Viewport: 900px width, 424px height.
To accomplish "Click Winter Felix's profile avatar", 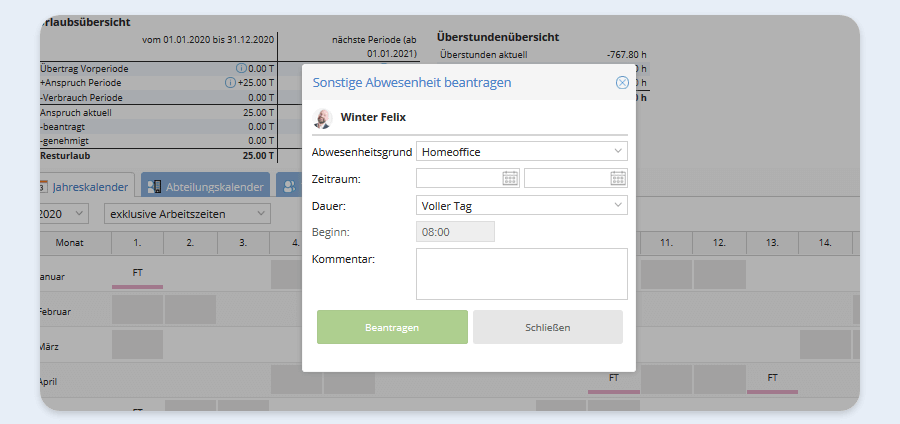I will pos(323,118).
